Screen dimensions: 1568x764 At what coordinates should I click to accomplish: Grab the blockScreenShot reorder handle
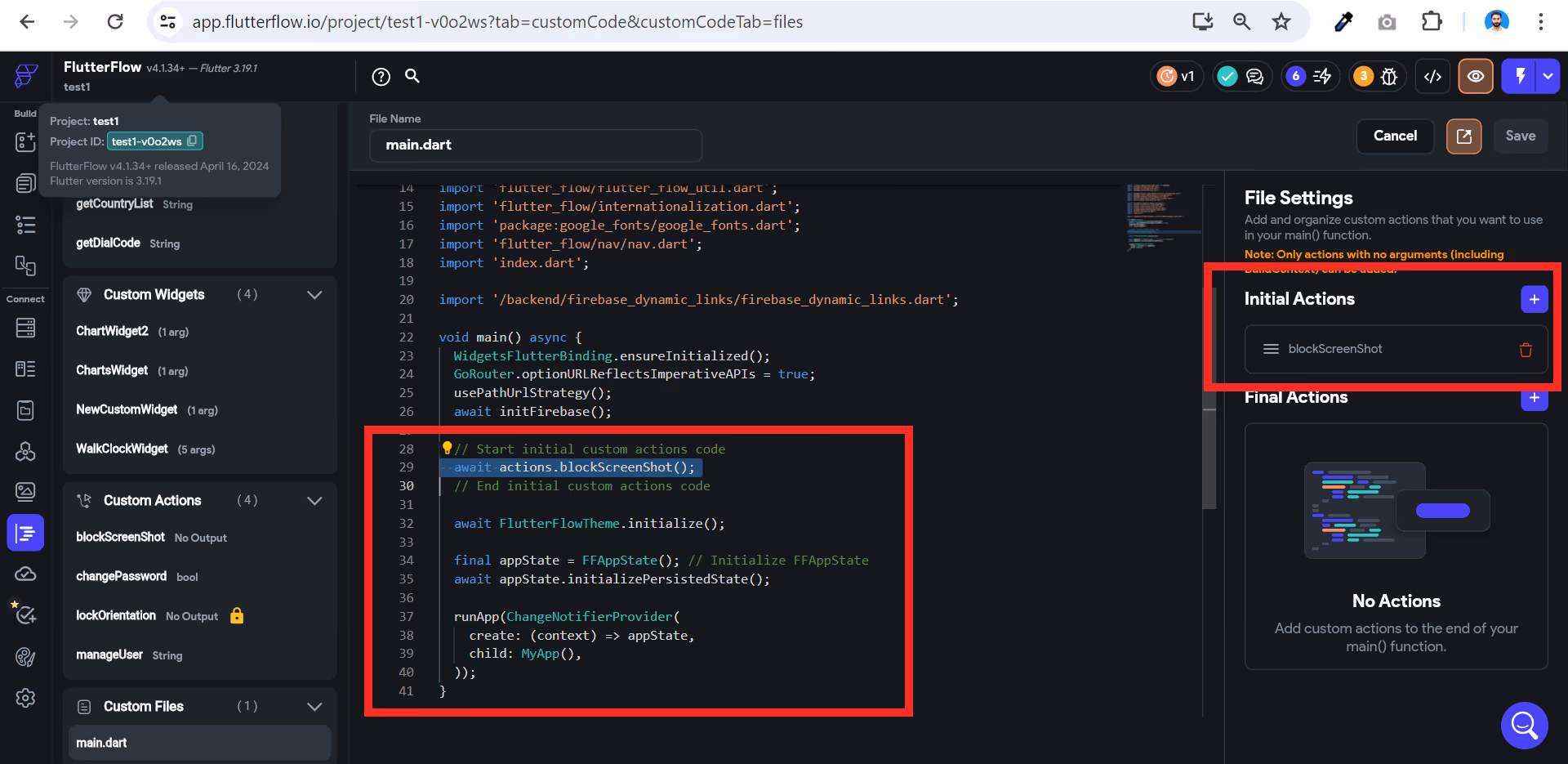[1271, 349]
